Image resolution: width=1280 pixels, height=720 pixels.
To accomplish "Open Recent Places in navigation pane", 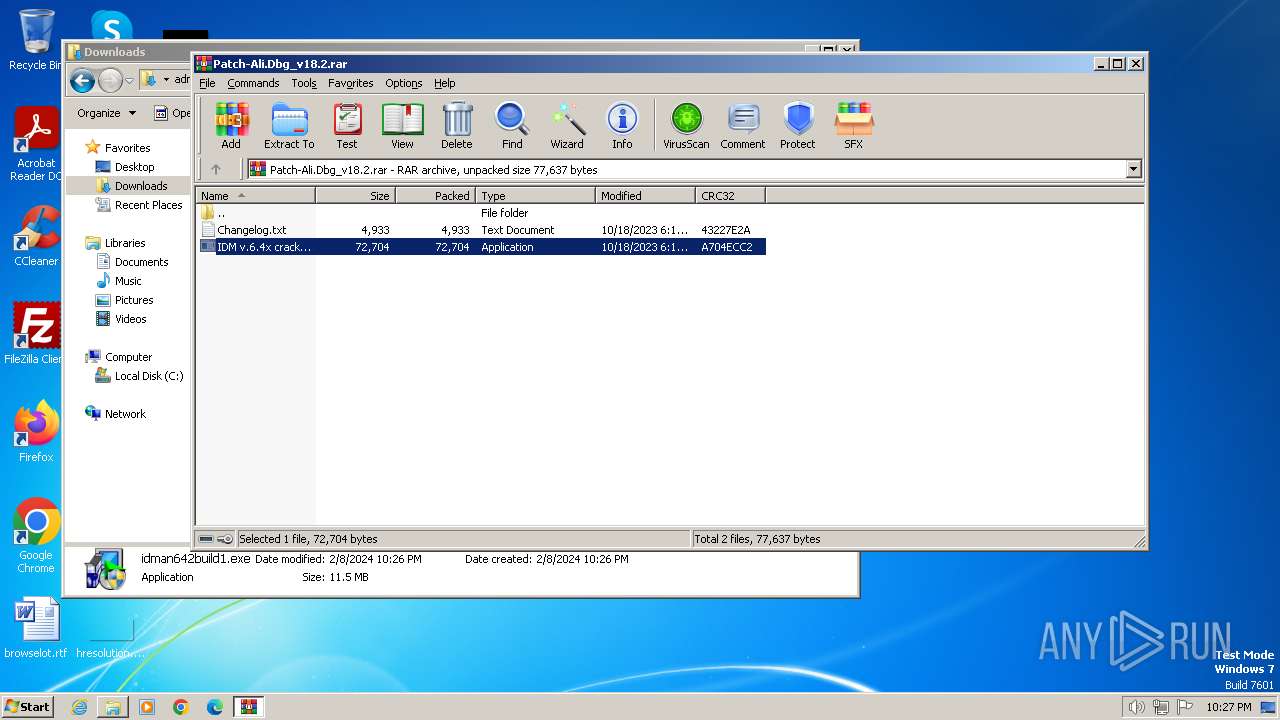I will (148, 205).
